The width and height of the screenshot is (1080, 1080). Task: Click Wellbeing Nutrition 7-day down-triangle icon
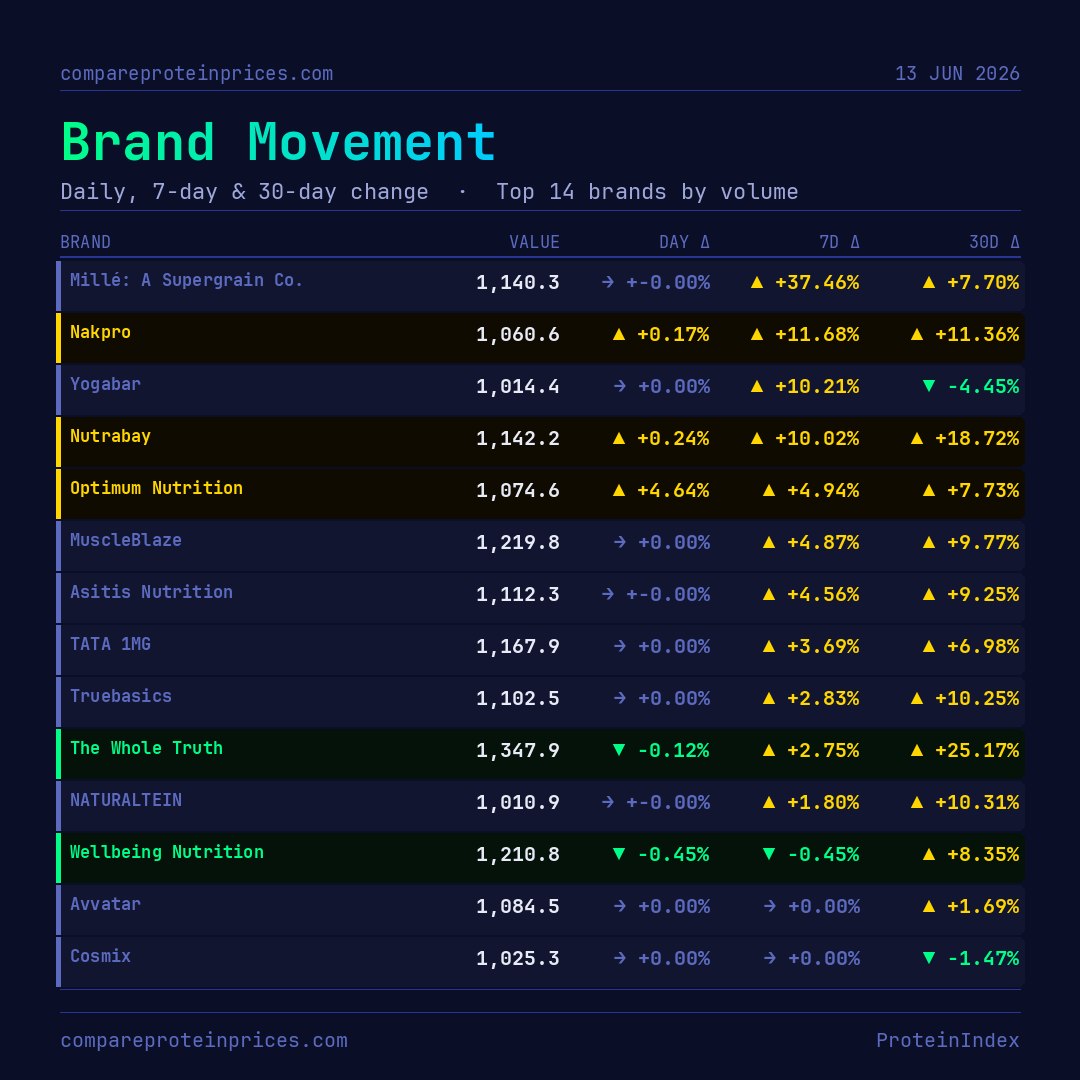click(x=769, y=854)
